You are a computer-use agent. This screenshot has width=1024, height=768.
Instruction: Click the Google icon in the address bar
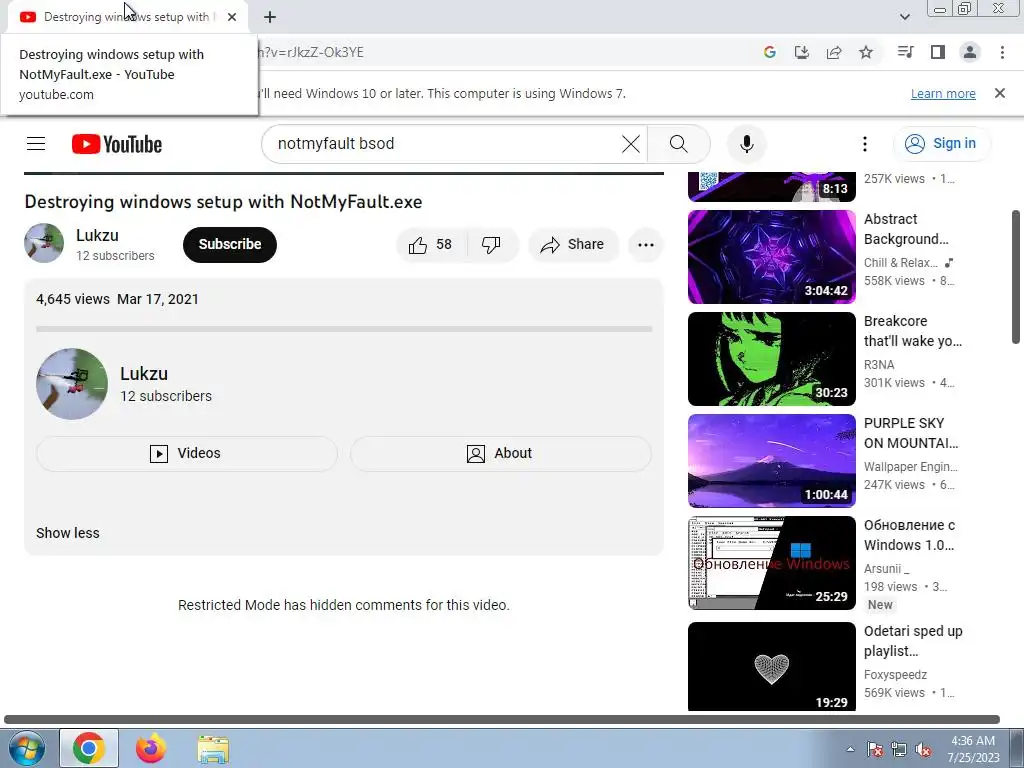[x=770, y=52]
